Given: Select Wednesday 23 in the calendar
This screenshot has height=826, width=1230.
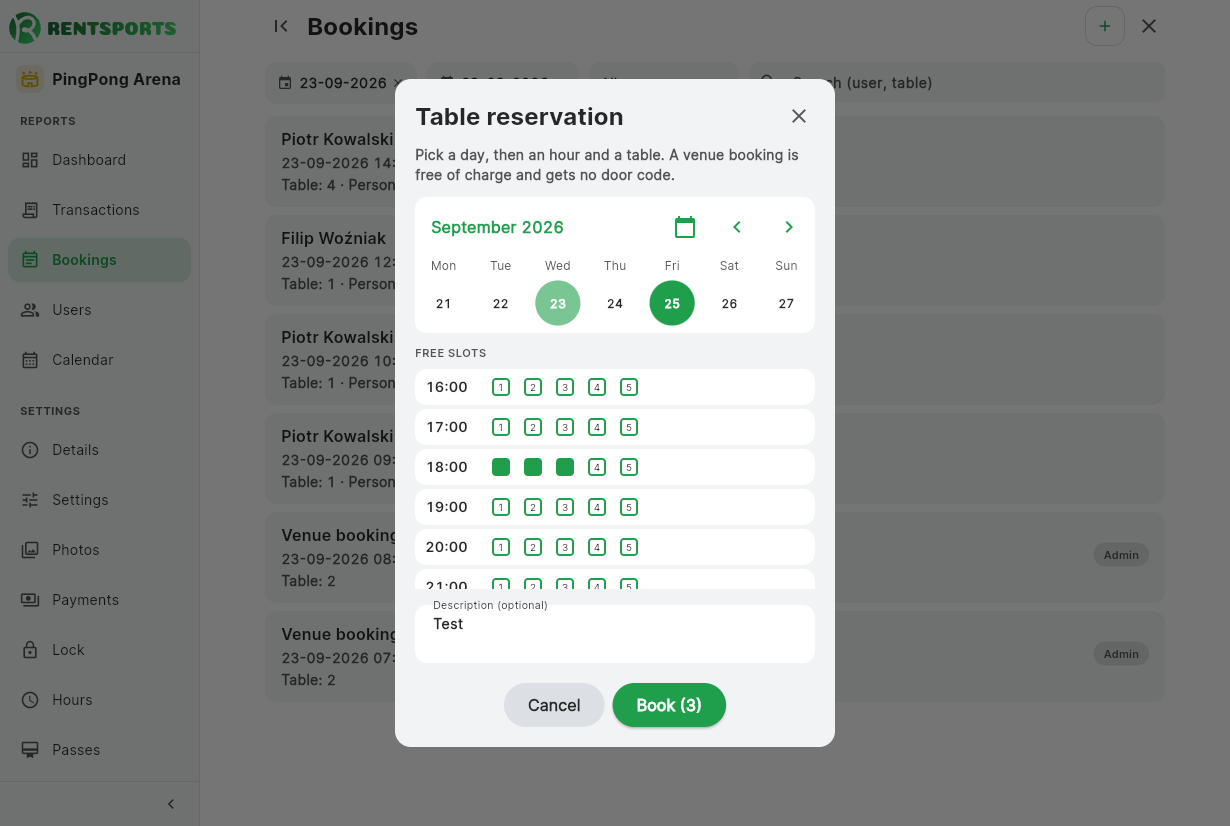Looking at the screenshot, I should 558,303.
